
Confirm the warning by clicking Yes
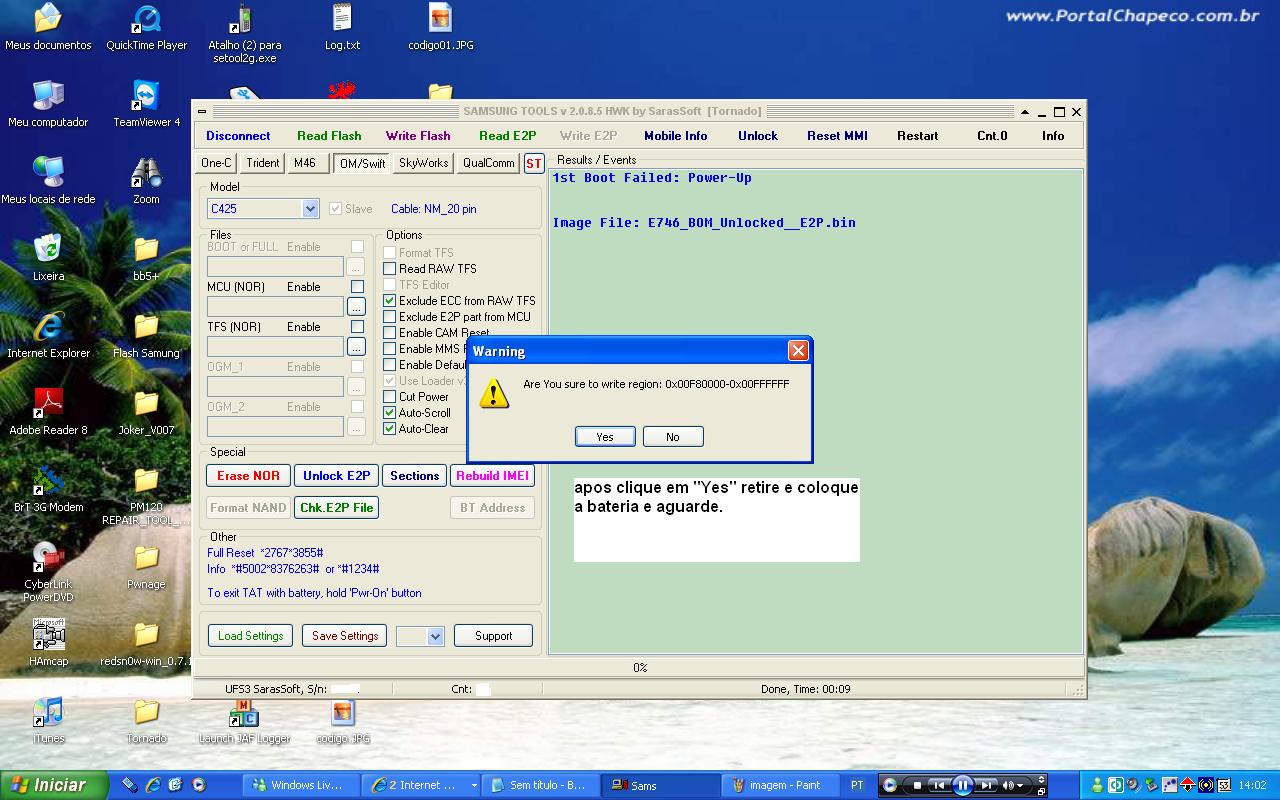(x=605, y=437)
